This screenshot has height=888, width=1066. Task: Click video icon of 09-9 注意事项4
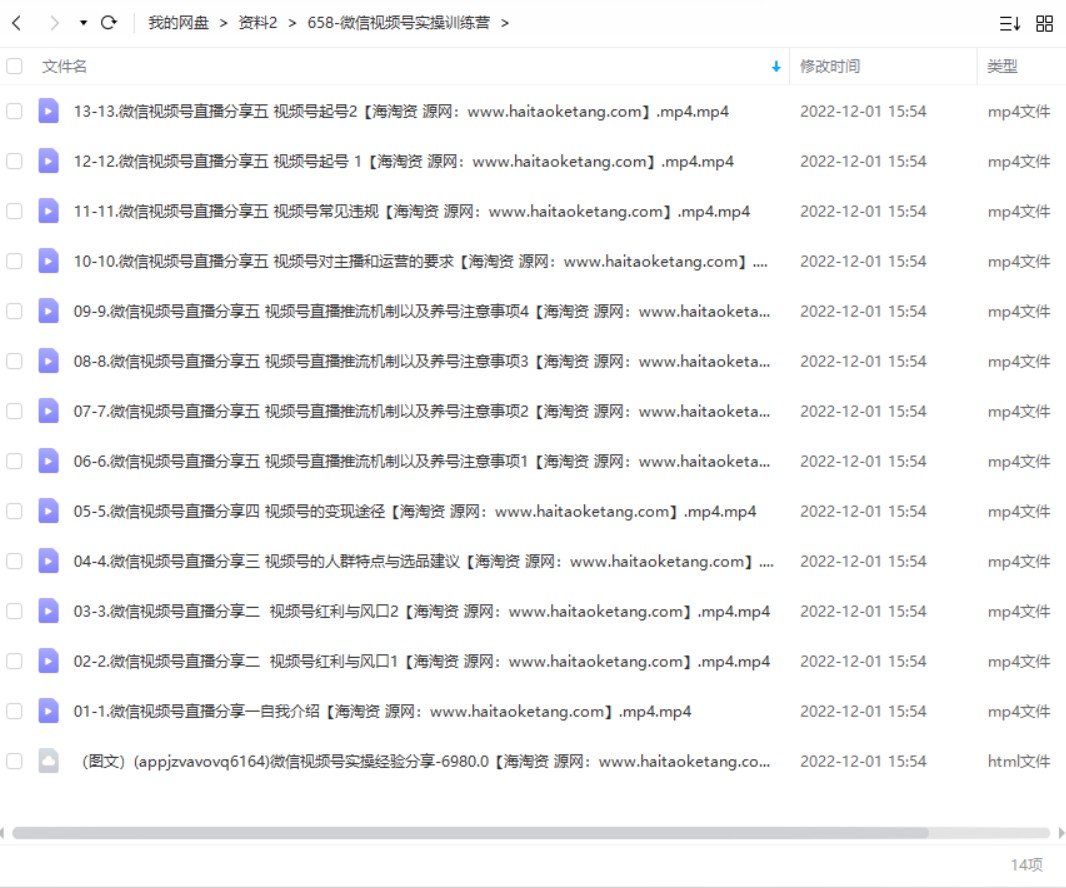[48, 311]
